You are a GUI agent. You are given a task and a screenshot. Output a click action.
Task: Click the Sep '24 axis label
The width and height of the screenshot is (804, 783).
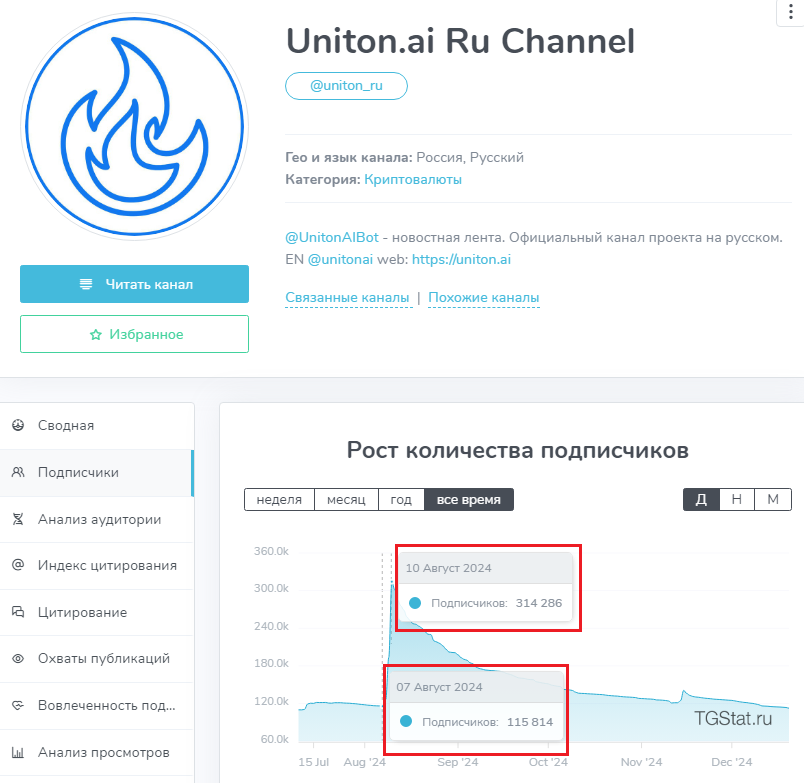(x=457, y=762)
